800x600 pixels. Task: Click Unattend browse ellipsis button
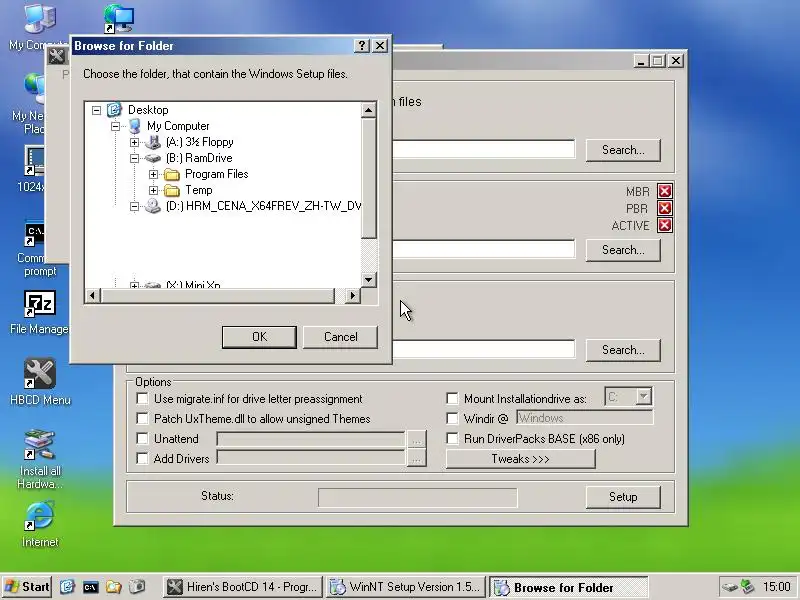pos(416,439)
